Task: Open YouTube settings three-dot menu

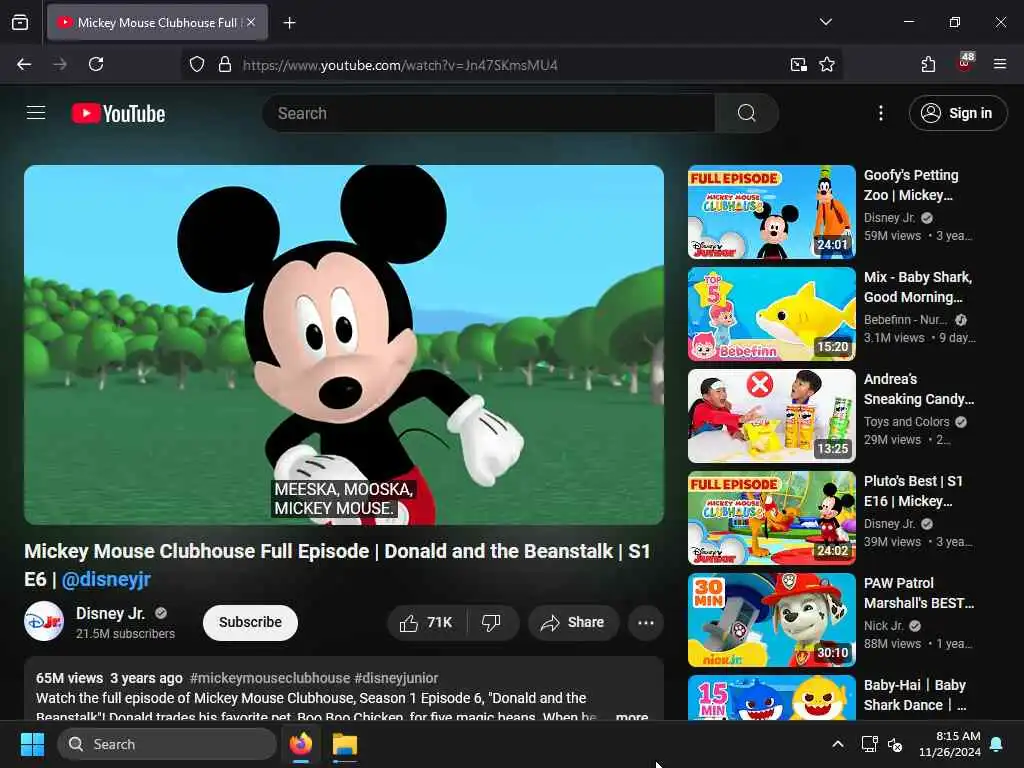Action: coord(880,113)
